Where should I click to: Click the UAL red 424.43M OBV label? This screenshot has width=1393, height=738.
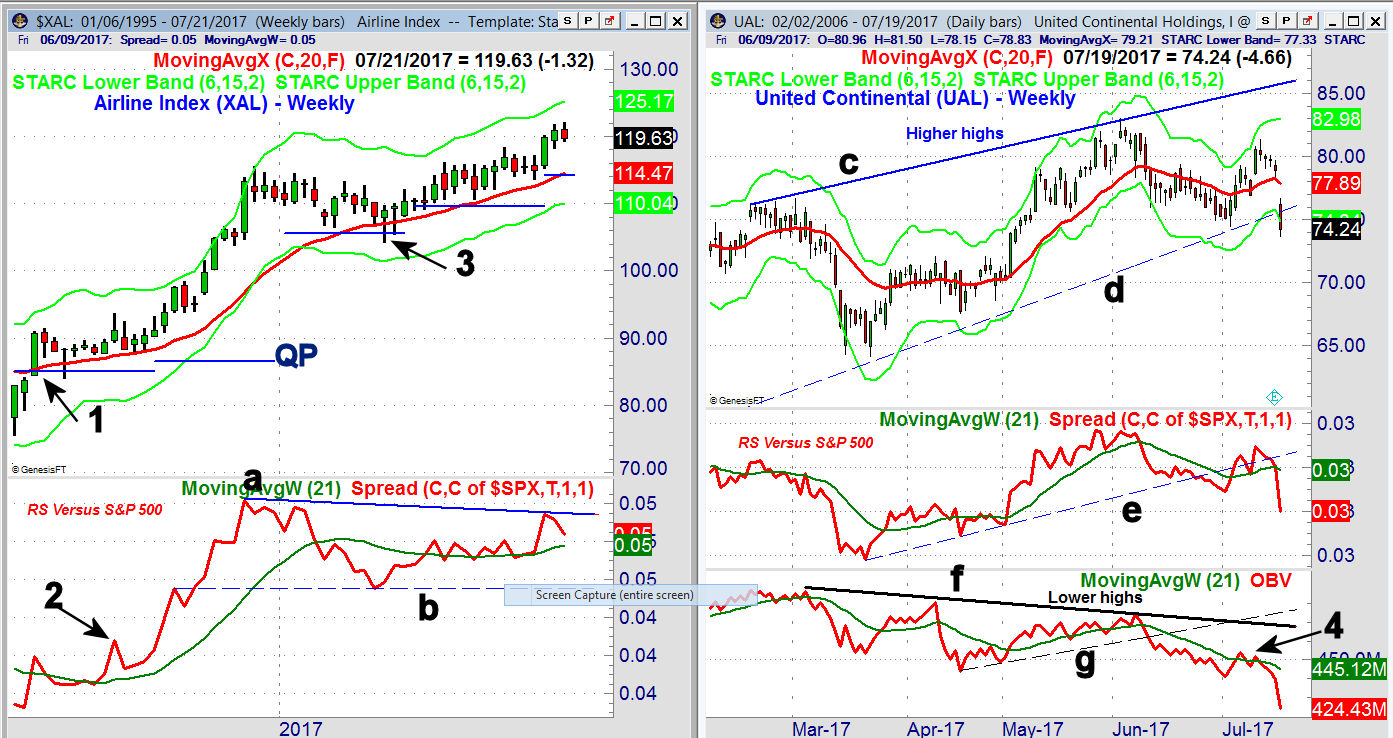click(1350, 709)
